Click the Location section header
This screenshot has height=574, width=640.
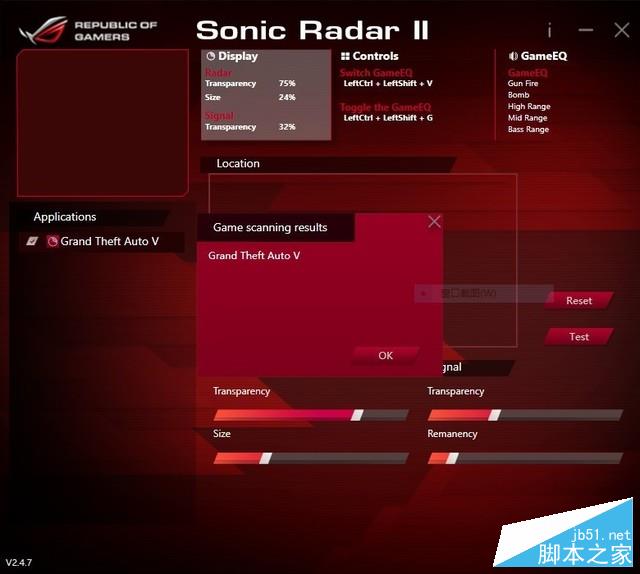[x=328, y=164]
